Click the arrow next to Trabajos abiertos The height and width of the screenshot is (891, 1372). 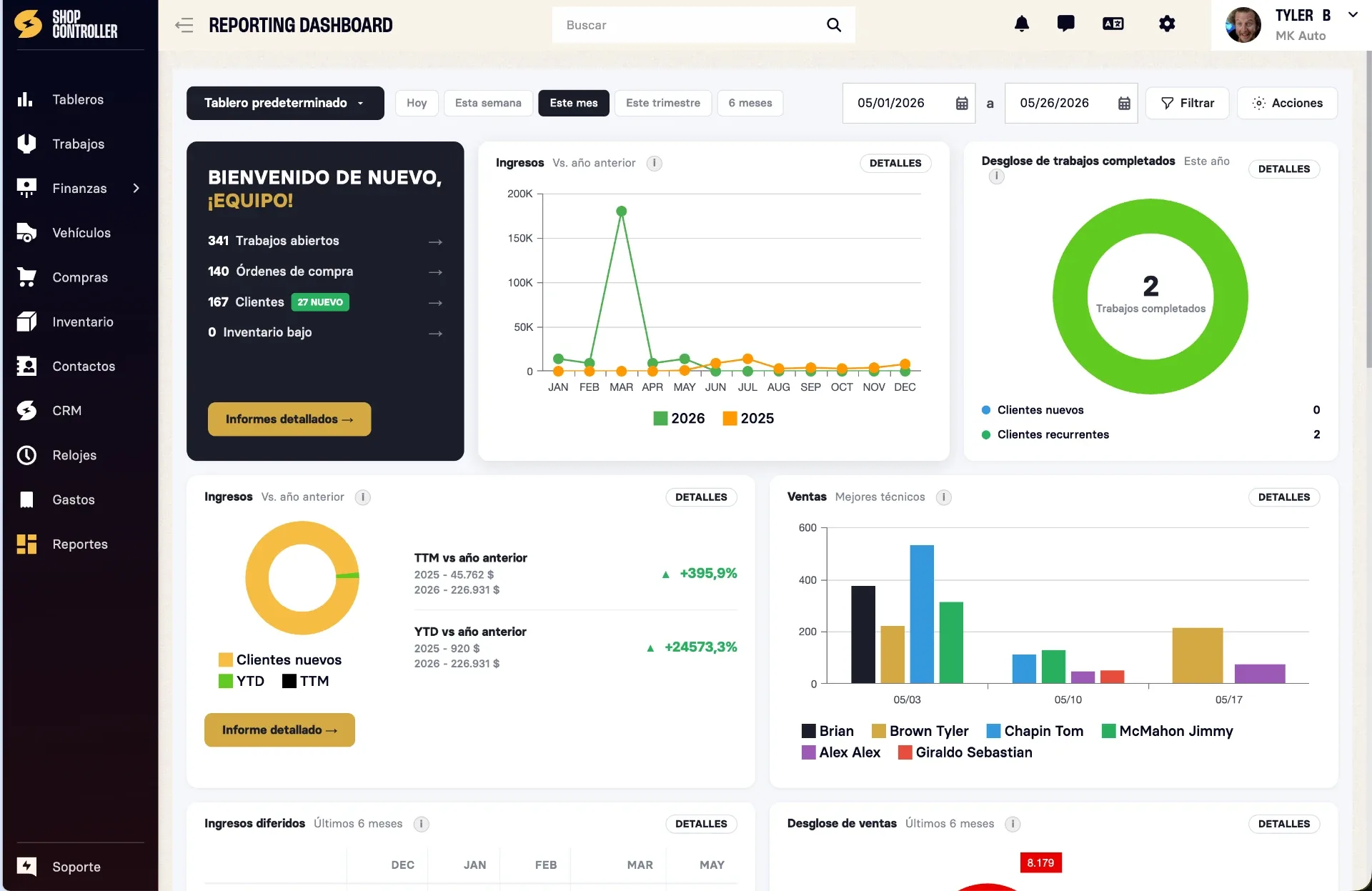coord(435,242)
